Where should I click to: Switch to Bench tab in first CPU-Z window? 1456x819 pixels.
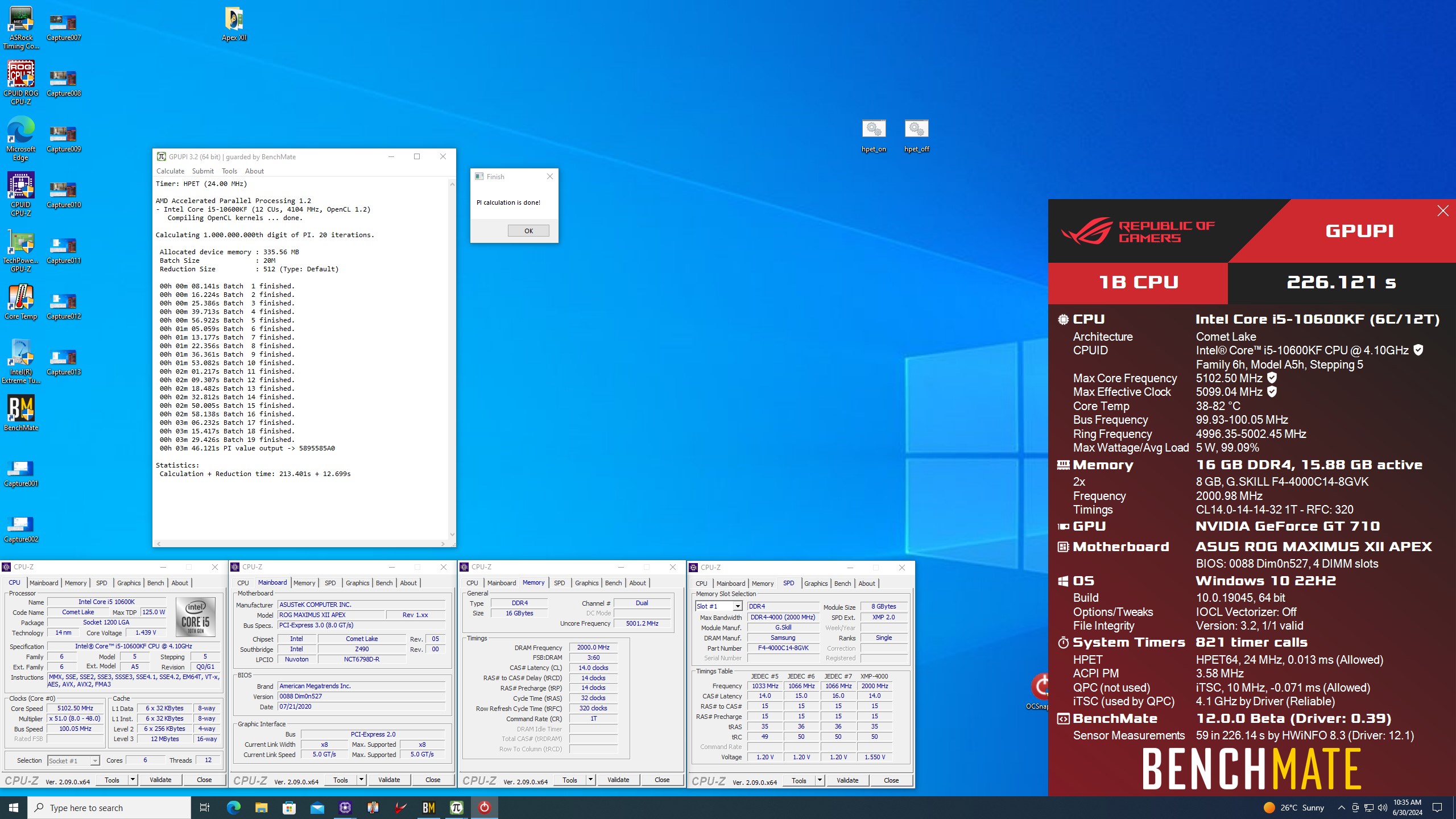pyautogui.click(x=155, y=583)
